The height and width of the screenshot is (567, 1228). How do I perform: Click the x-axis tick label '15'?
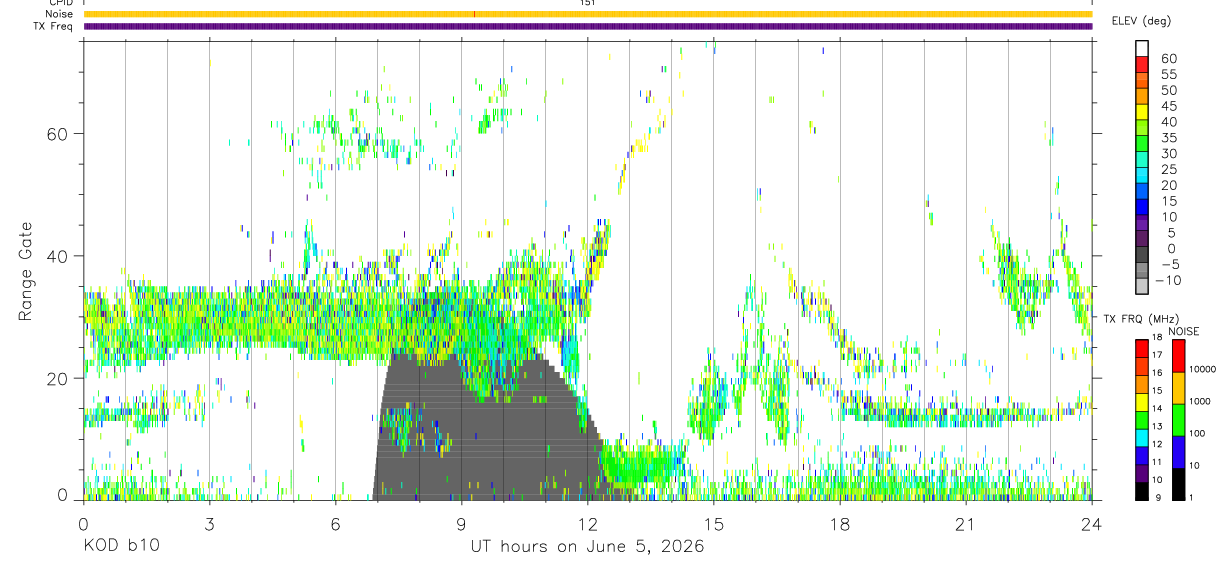(713, 524)
